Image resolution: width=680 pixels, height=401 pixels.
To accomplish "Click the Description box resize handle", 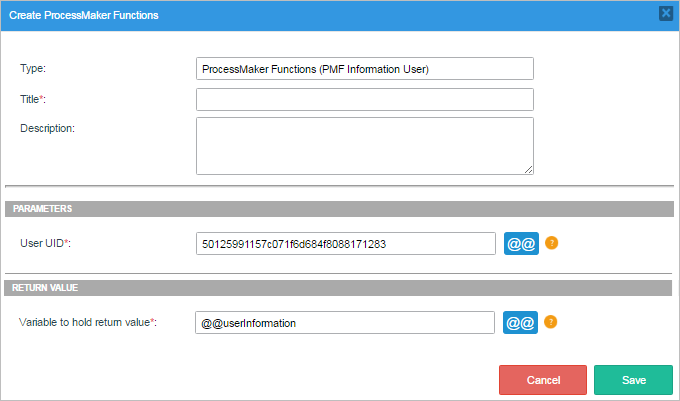I will pyautogui.click(x=528, y=169).
